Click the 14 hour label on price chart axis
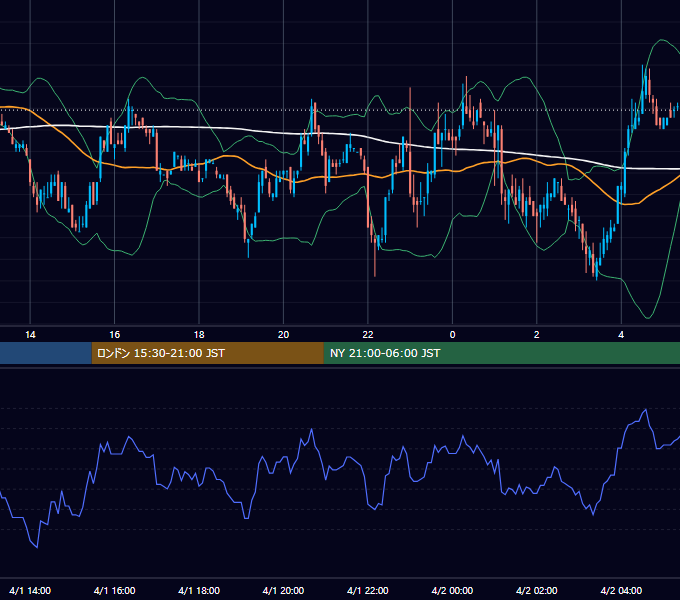 (x=30, y=335)
